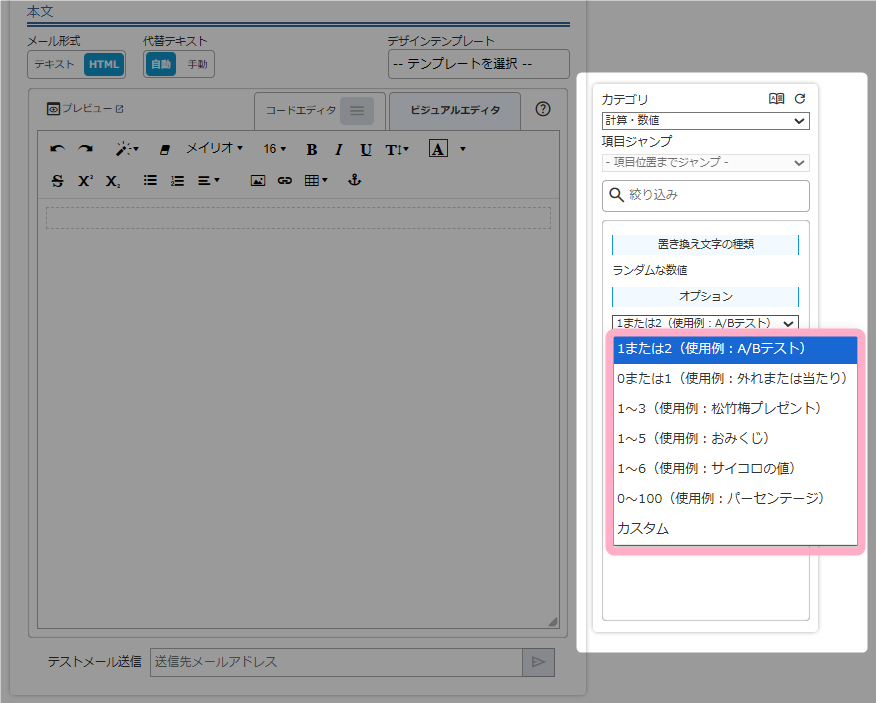Click the 送信先メールアドレス input field
The width and height of the screenshot is (876, 703).
tap(336, 662)
